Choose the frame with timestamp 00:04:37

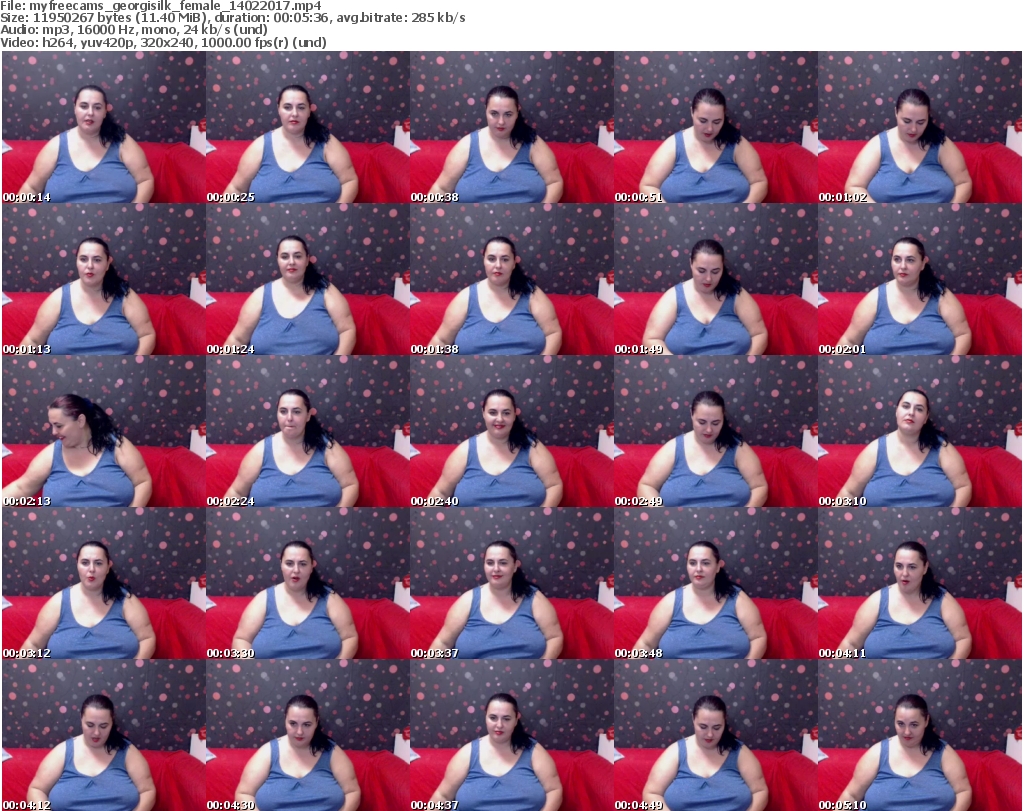(511, 735)
